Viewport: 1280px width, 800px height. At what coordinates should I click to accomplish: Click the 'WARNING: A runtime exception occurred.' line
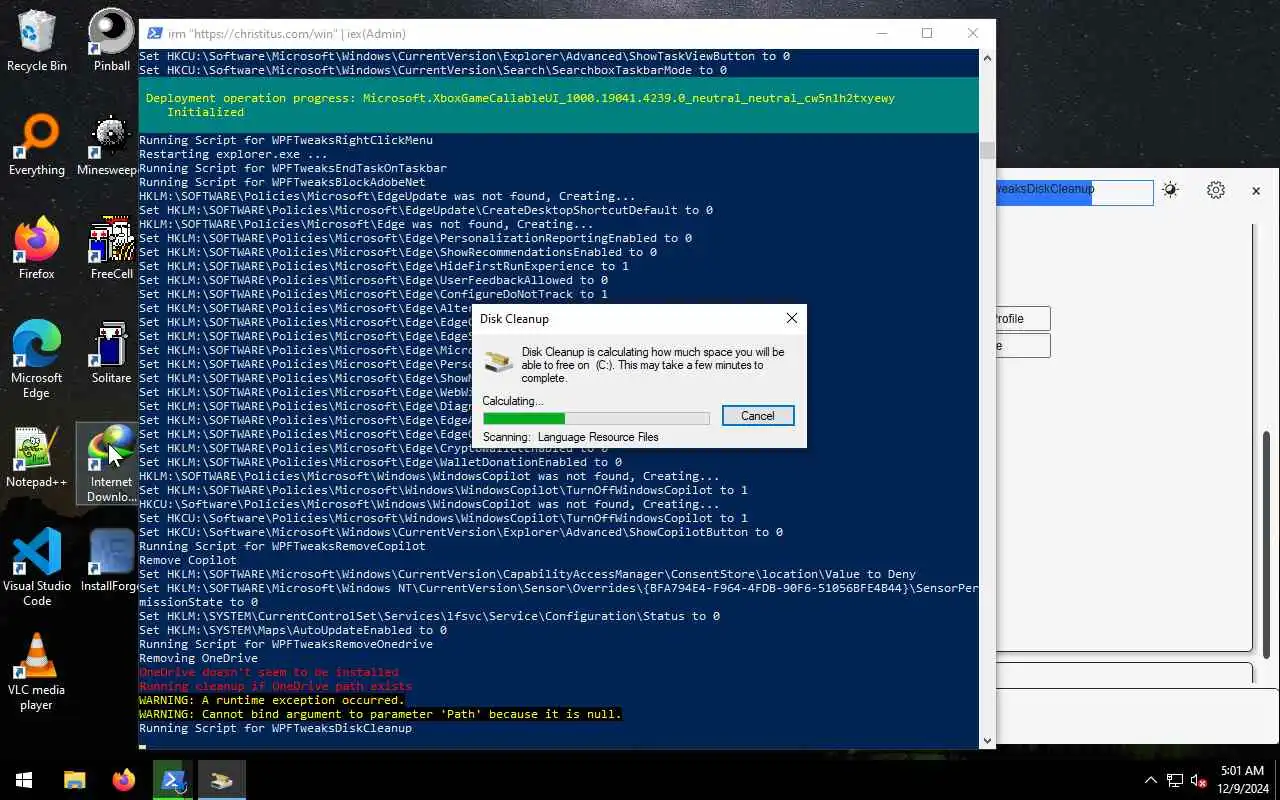(x=272, y=700)
